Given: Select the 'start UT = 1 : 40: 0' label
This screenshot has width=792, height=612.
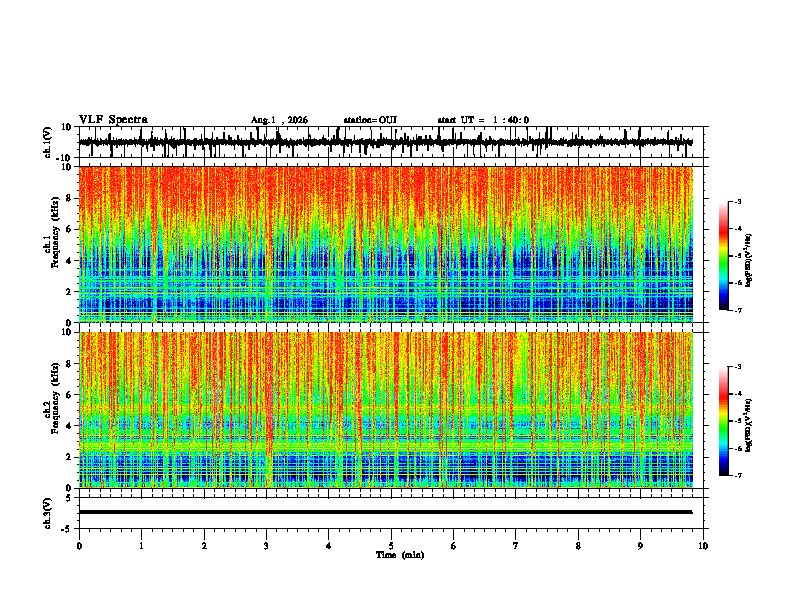Looking at the screenshot, I should [x=483, y=120].
